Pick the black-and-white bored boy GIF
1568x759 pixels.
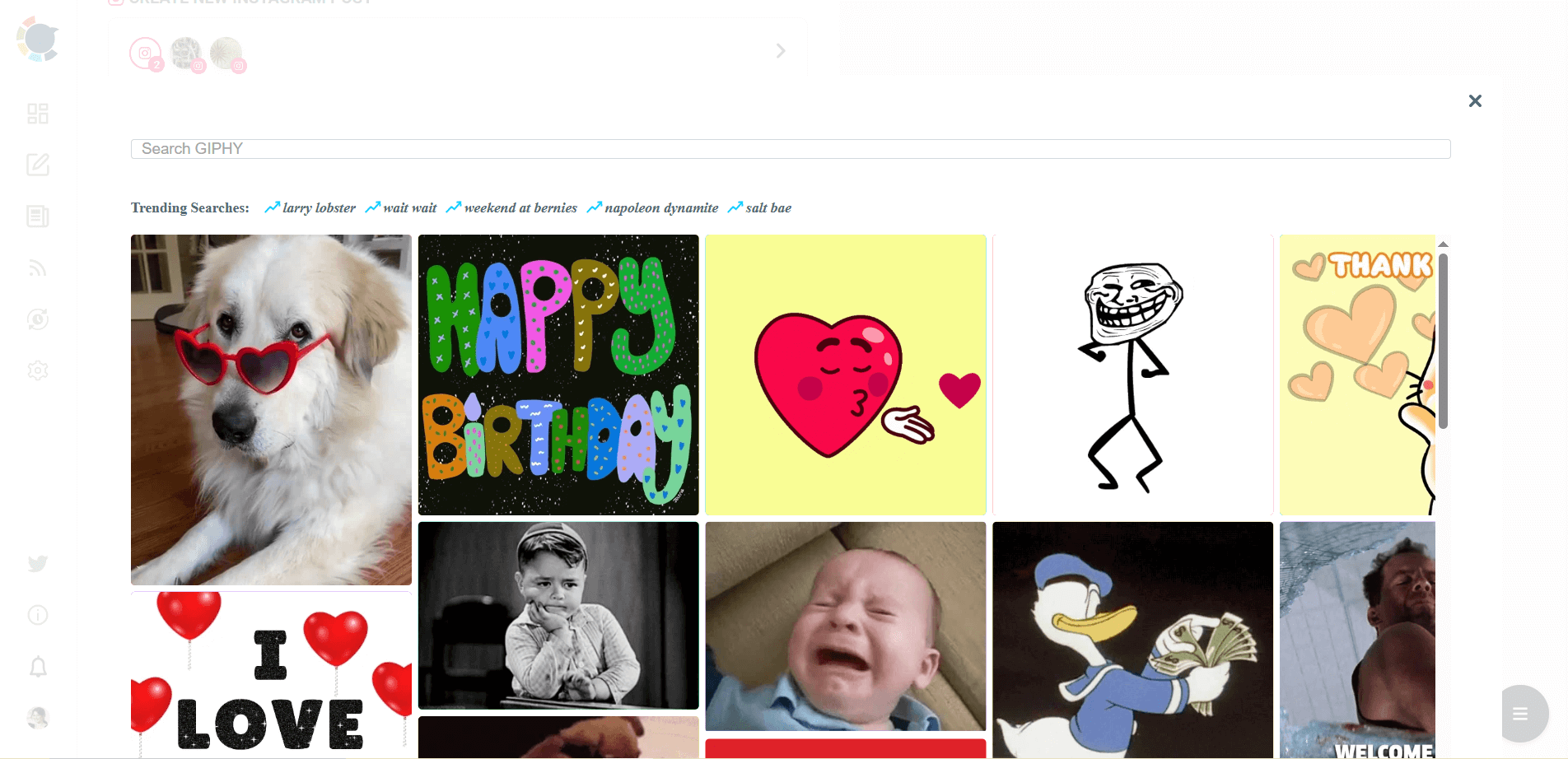pyautogui.click(x=558, y=615)
